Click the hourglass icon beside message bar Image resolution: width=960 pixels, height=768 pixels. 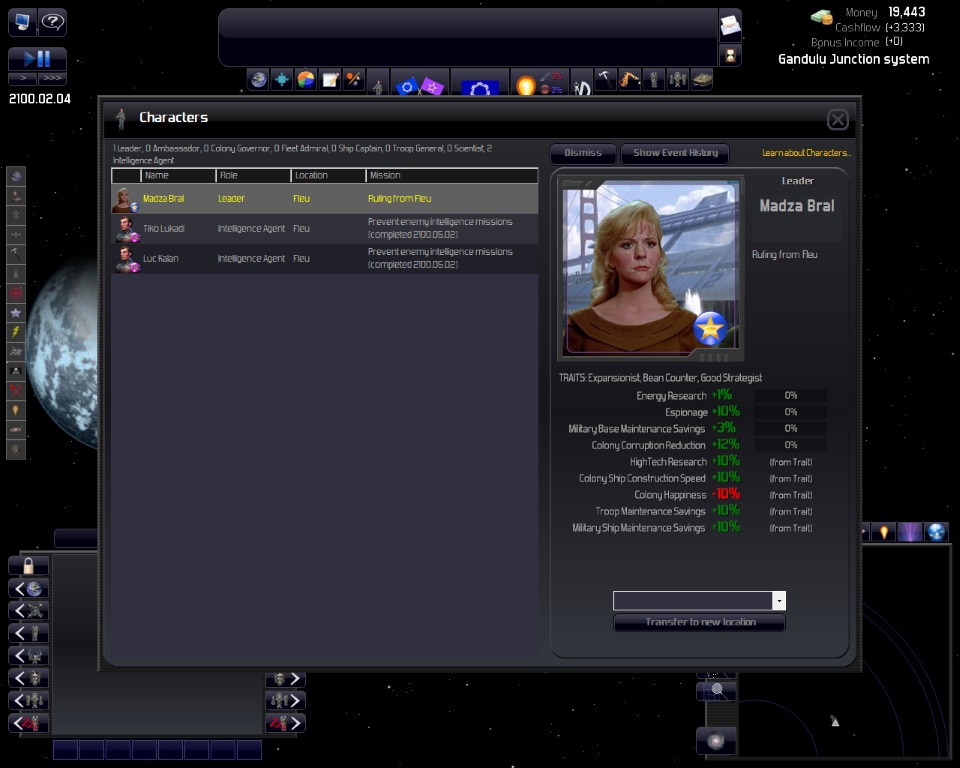pyautogui.click(x=730, y=55)
